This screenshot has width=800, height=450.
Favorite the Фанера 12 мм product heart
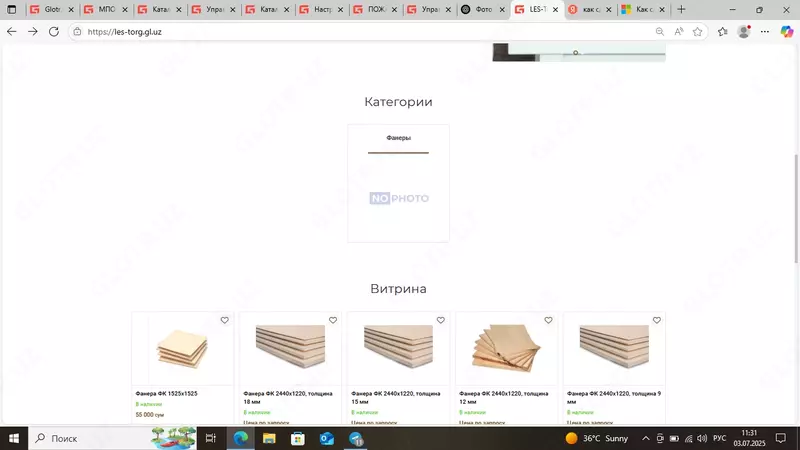click(548, 320)
